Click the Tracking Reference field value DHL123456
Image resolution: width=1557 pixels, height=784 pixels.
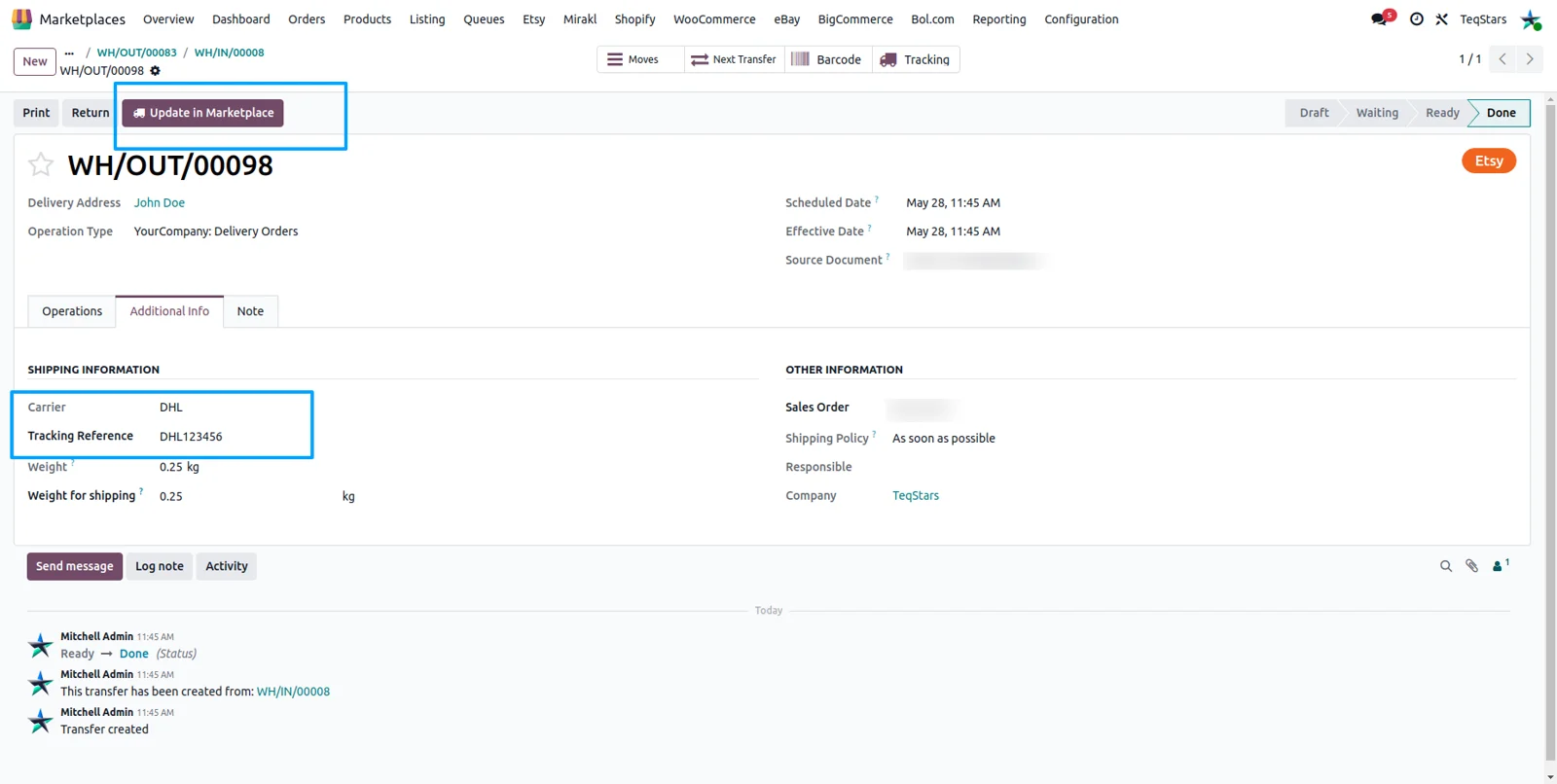pyautogui.click(x=191, y=437)
